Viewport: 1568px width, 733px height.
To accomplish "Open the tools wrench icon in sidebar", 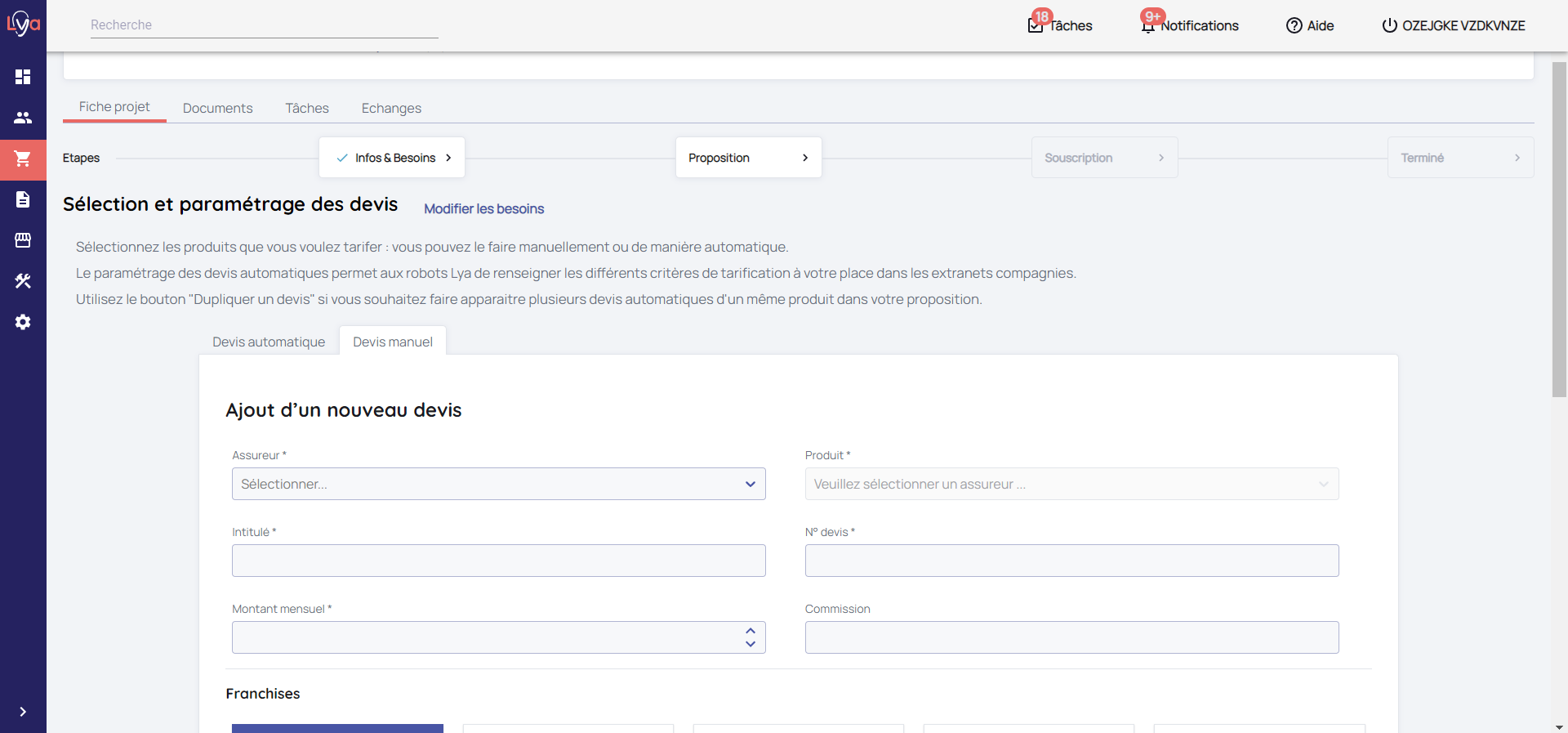I will (x=23, y=281).
